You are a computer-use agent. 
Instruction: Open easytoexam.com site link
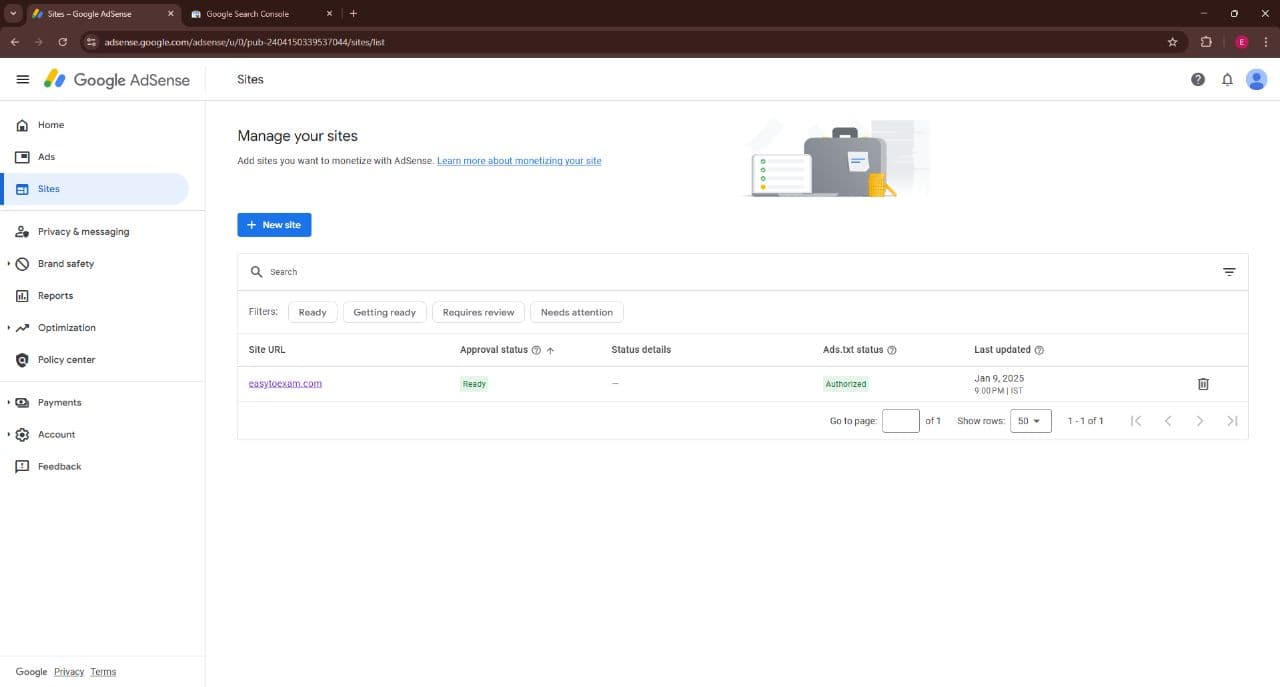[285, 384]
